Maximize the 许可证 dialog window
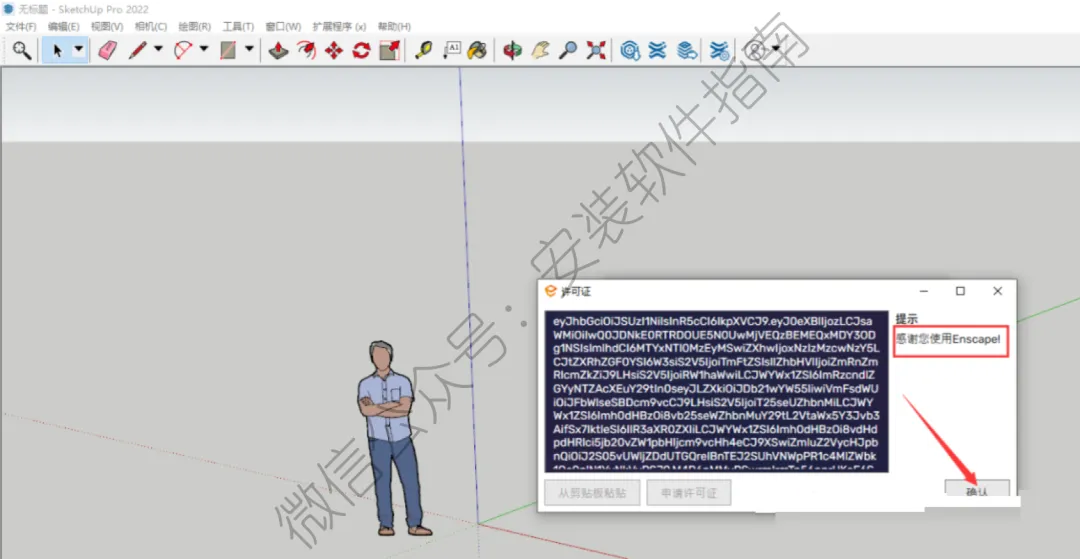The width and height of the screenshot is (1080, 559). [x=960, y=291]
